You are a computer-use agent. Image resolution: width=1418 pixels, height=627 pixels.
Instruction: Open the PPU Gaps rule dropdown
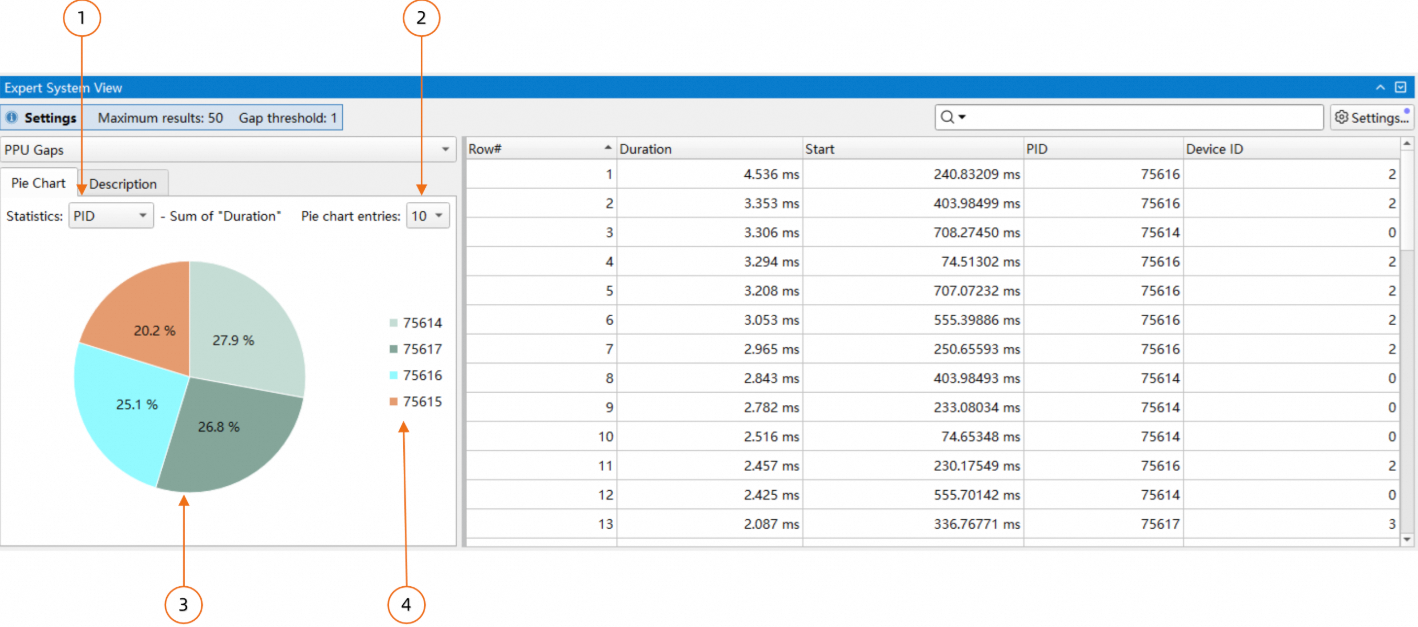click(228, 150)
